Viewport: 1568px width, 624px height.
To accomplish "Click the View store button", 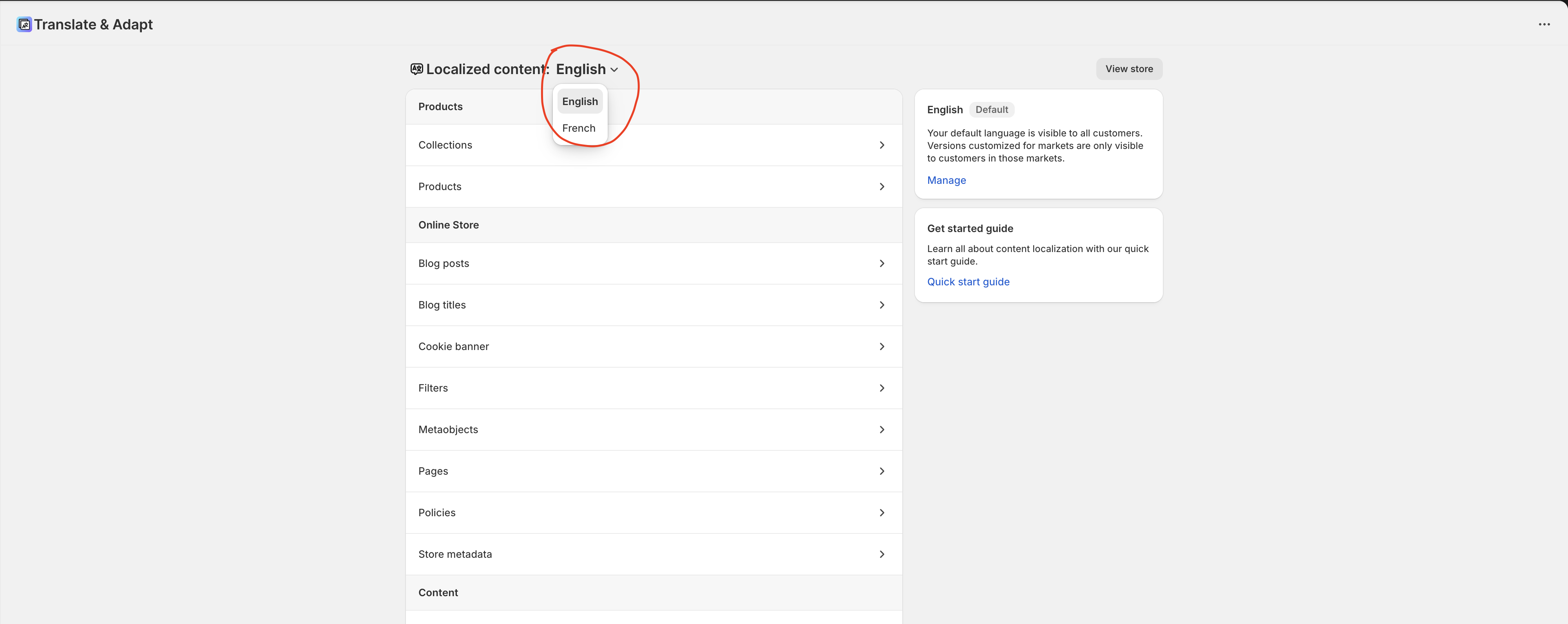I will (x=1128, y=69).
